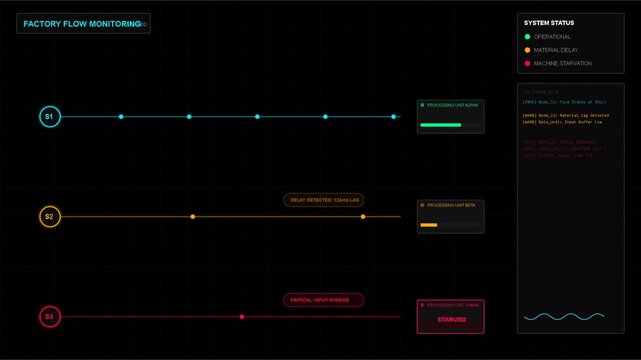Click the 'SYSTEM STATUS' heading
Image resolution: width=641 pixels, height=360 pixels.
(x=549, y=23)
